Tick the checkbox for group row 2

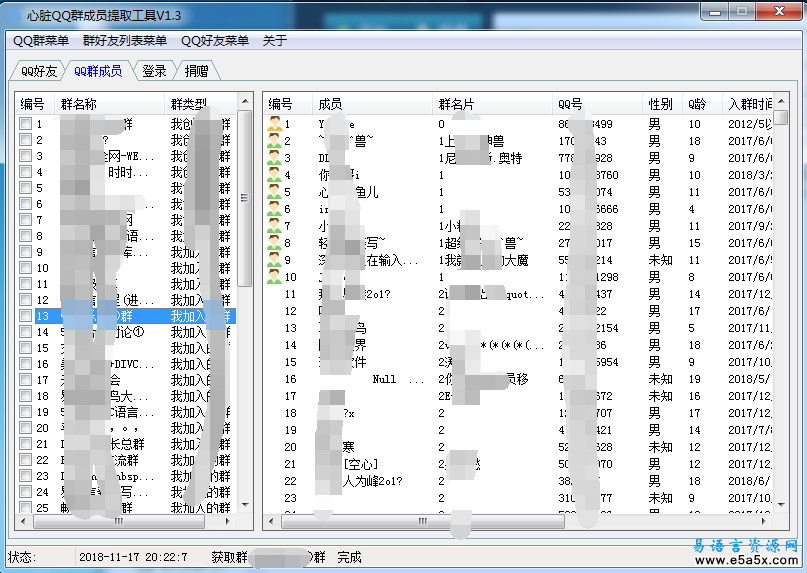[x=25, y=140]
